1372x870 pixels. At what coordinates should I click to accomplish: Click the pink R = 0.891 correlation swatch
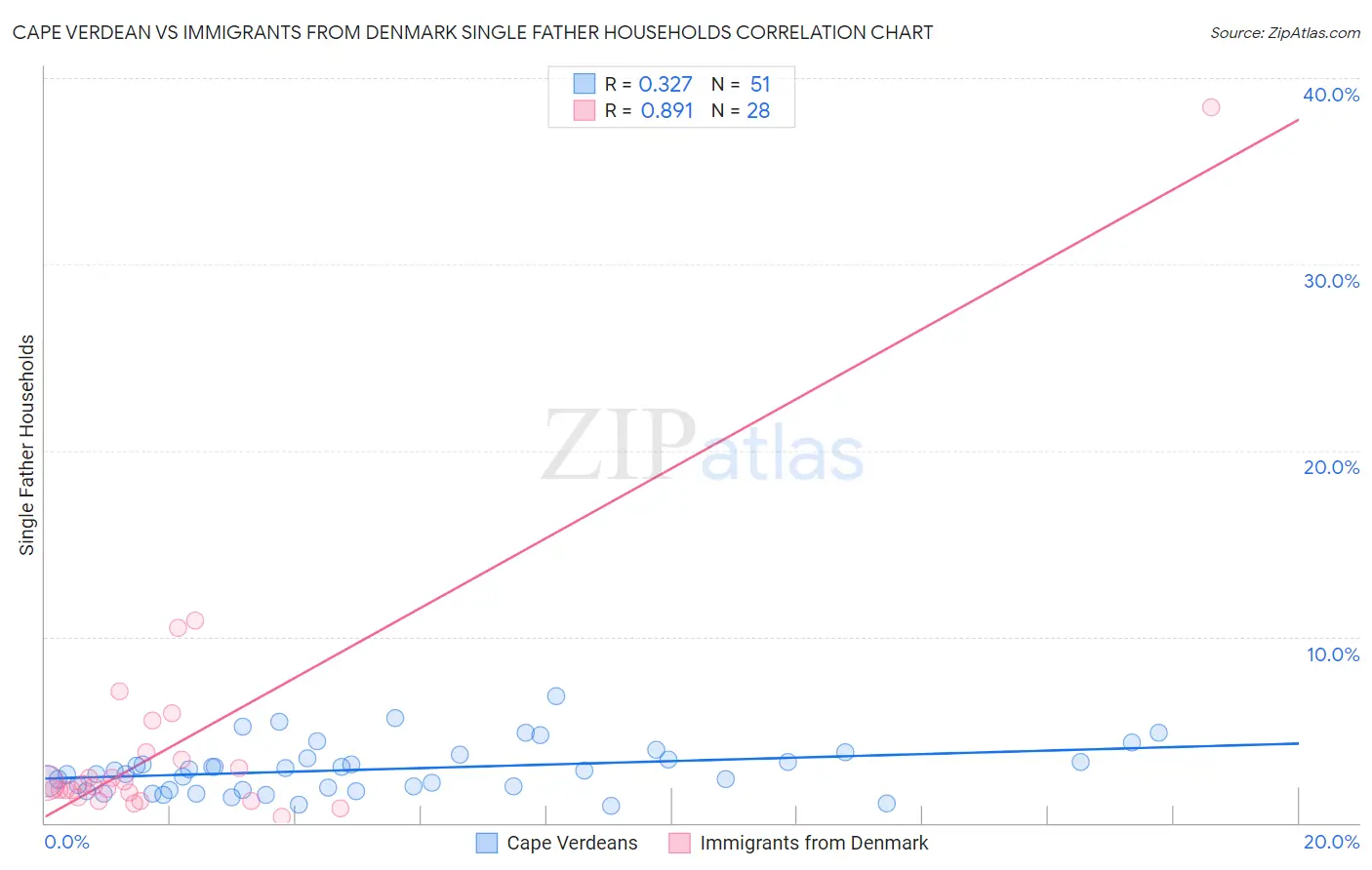pos(584,110)
